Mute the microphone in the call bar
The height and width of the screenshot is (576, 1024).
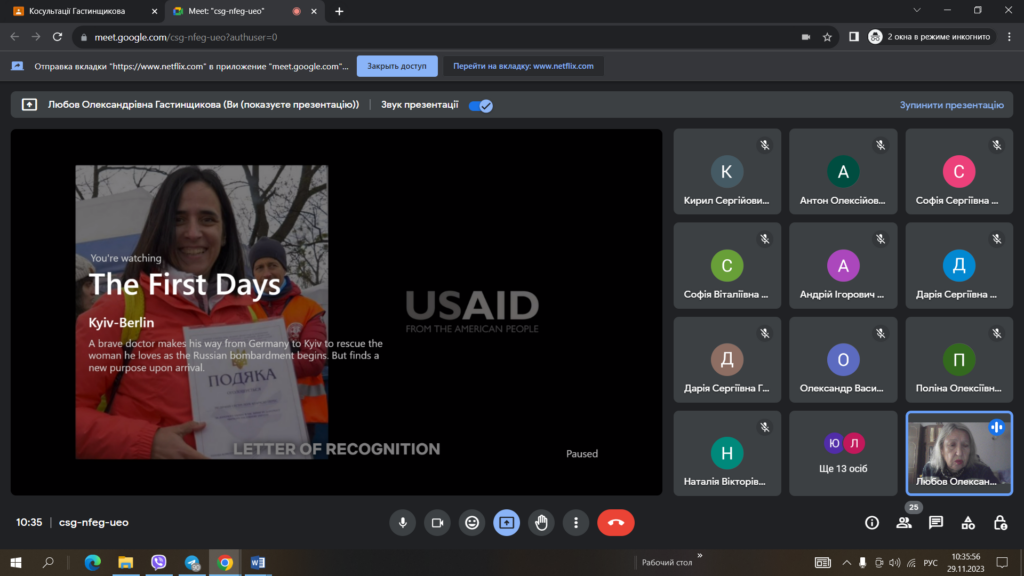pos(402,522)
